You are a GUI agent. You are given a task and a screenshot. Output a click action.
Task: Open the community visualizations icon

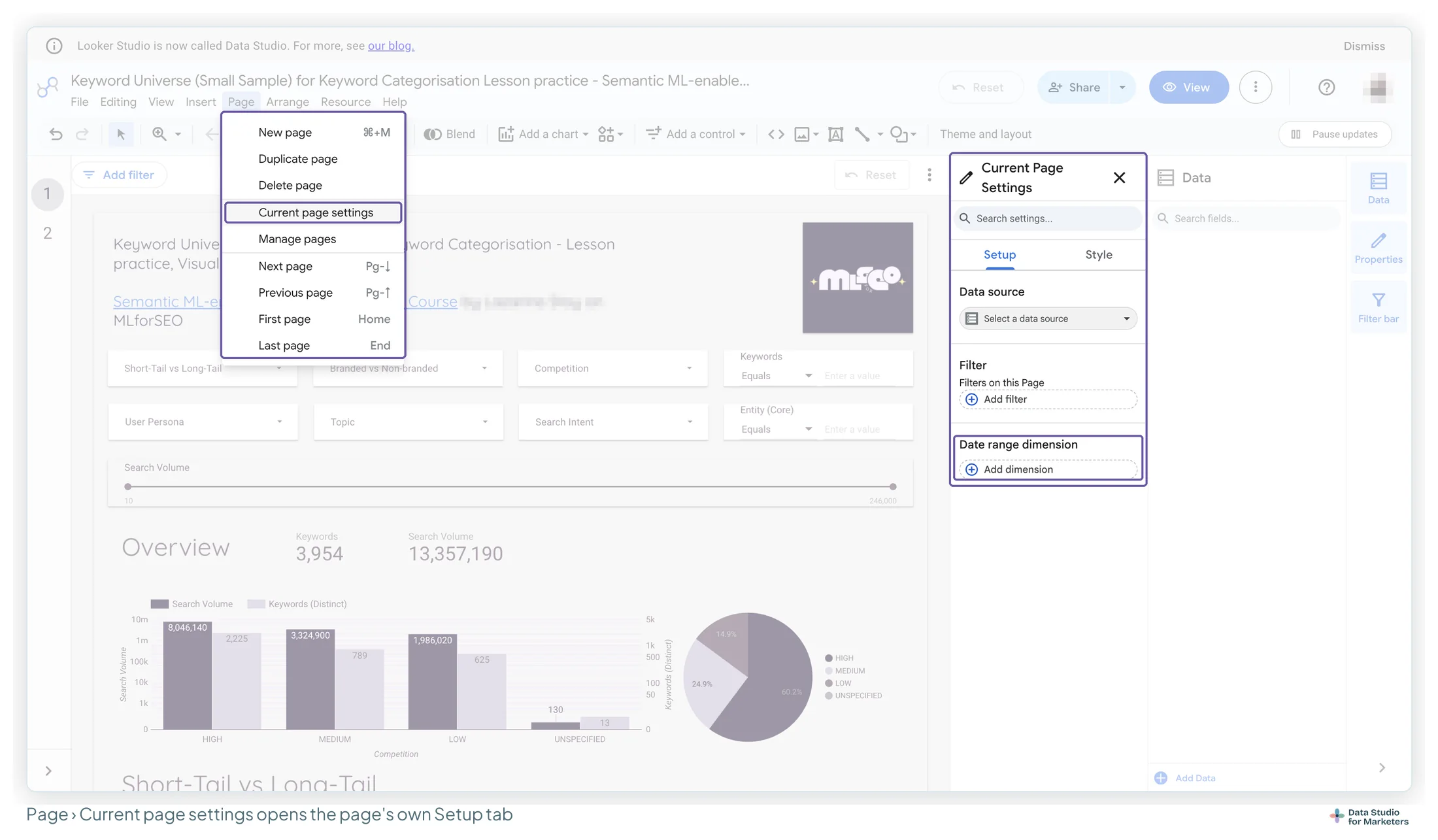point(606,134)
